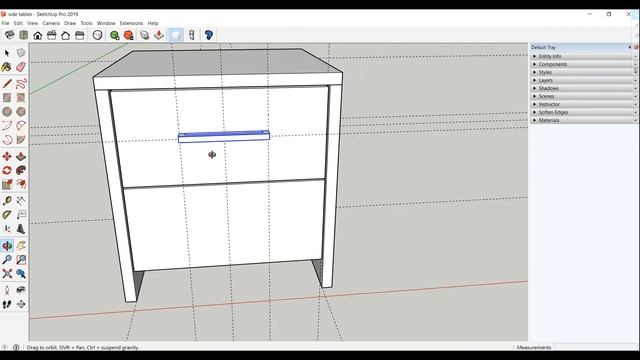Activate the Move tool red arrows
This screenshot has height=360, width=640.
click(x=7, y=156)
